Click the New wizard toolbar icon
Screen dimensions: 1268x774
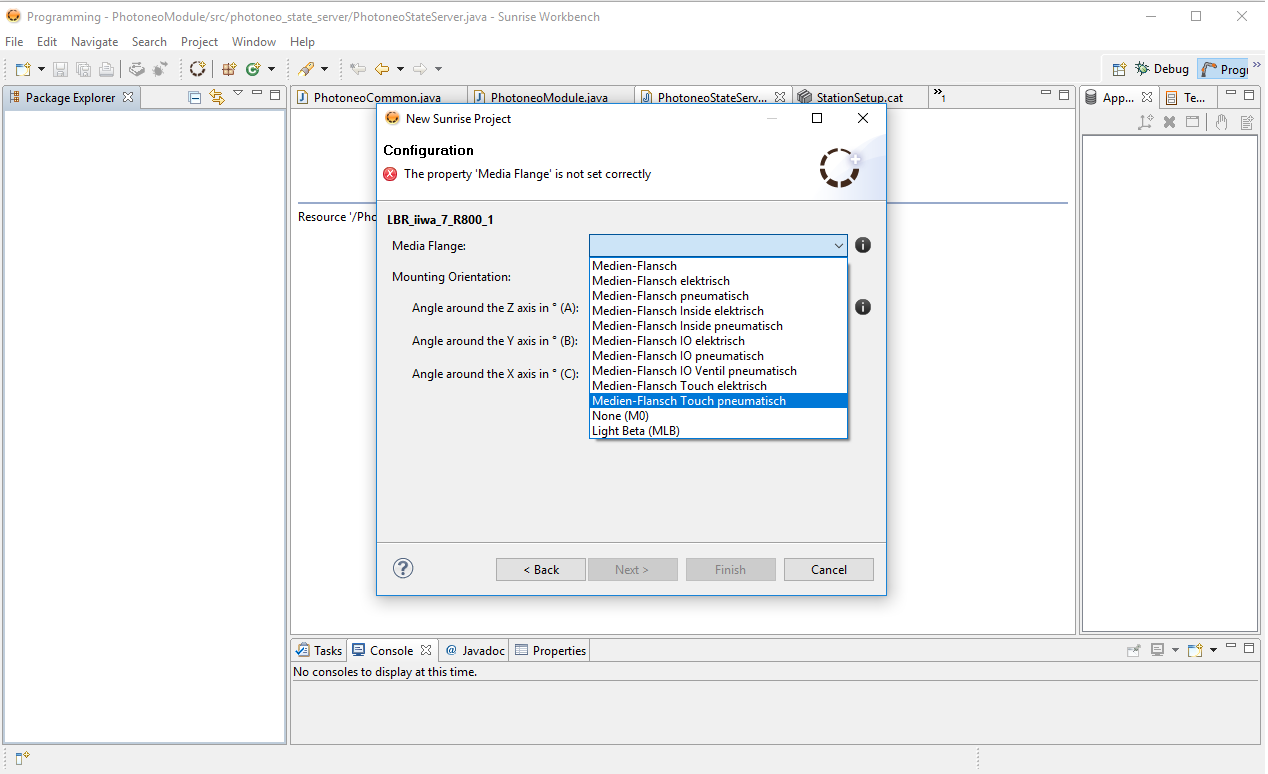(x=22, y=69)
